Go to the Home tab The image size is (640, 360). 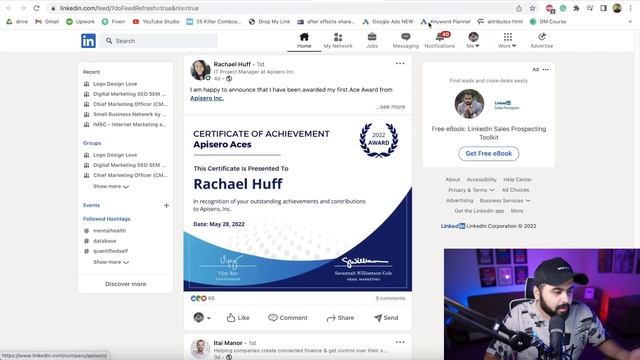click(304, 41)
